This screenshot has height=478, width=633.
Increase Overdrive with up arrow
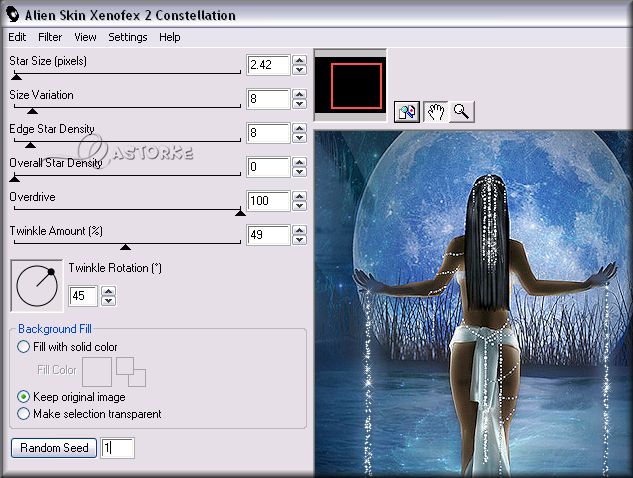point(300,196)
